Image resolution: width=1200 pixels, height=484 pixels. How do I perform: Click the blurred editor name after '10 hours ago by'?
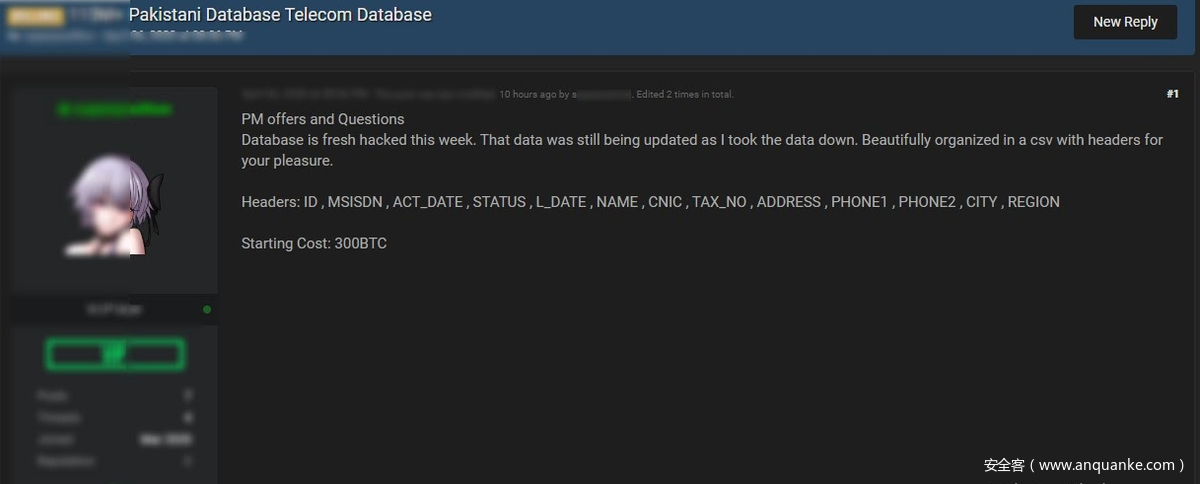pyautogui.click(x=602, y=95)
